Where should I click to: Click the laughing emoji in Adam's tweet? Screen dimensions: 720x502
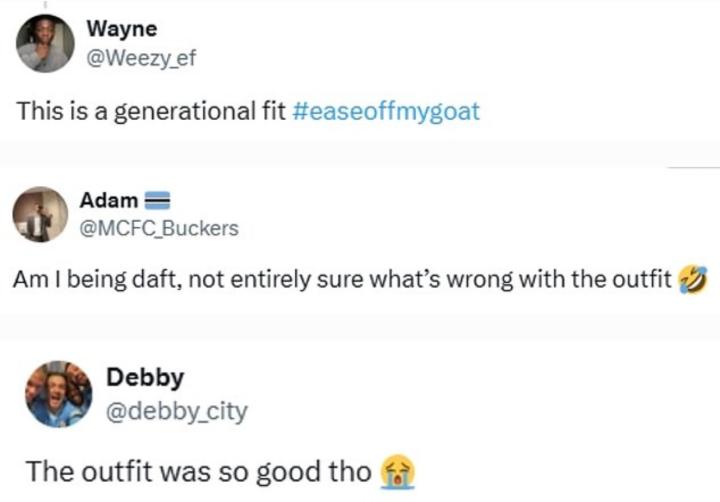(x=692, y=280)
